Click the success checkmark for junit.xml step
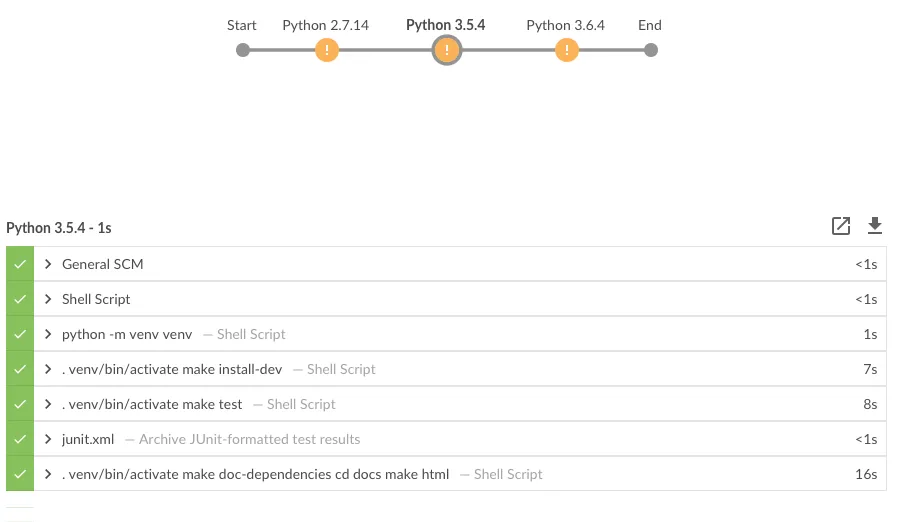The height and width of the screenshot is (522, 910). (x=20, y=439)
